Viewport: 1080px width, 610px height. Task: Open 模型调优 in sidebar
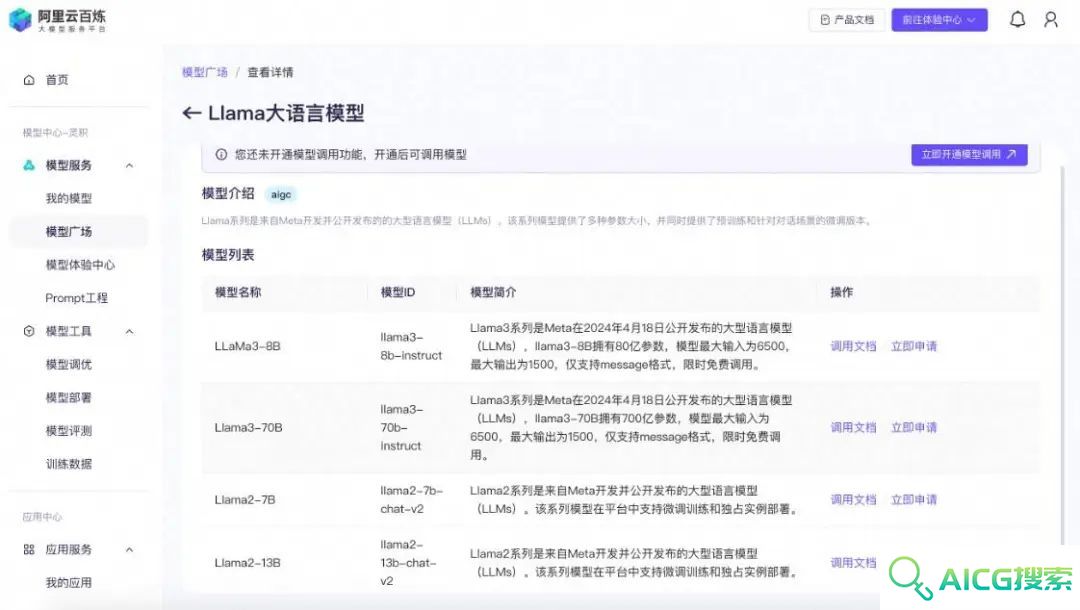tap(69, 364)
